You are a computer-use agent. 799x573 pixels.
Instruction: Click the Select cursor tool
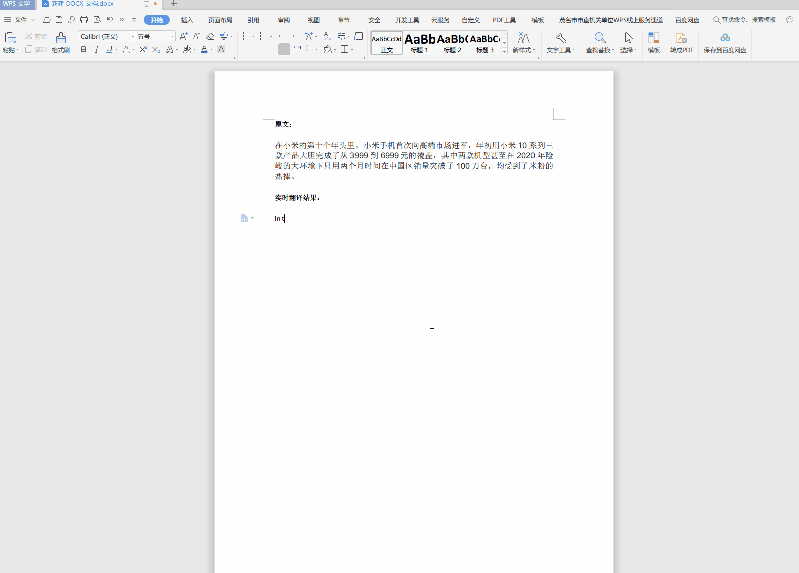[x=628, y=38]
